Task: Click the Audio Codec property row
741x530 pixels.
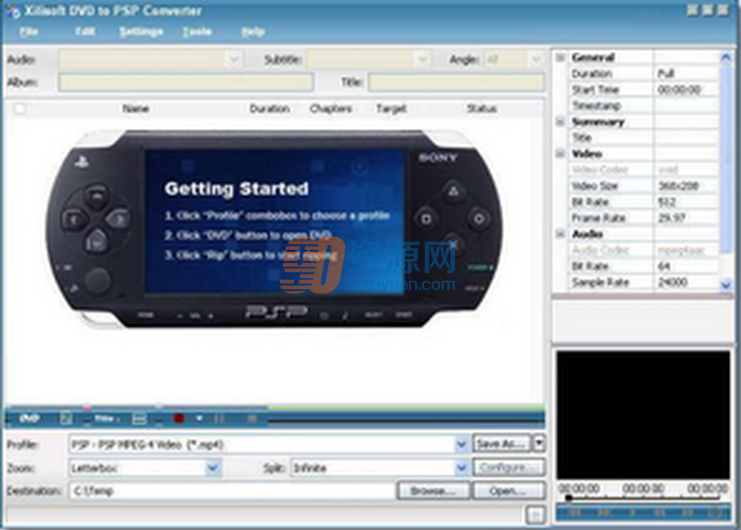Action: 644,250
